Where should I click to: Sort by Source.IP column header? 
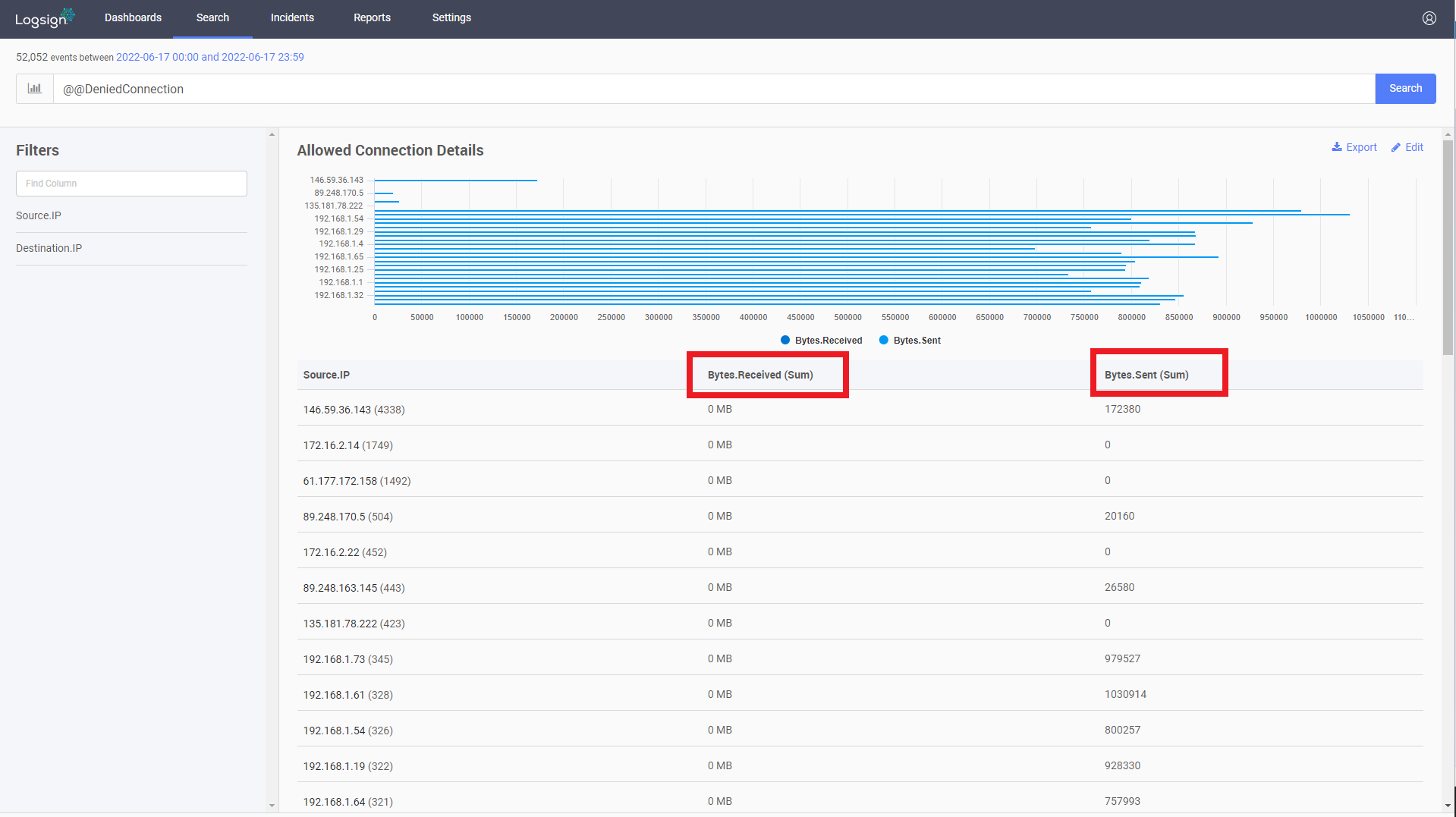point(326,375)
